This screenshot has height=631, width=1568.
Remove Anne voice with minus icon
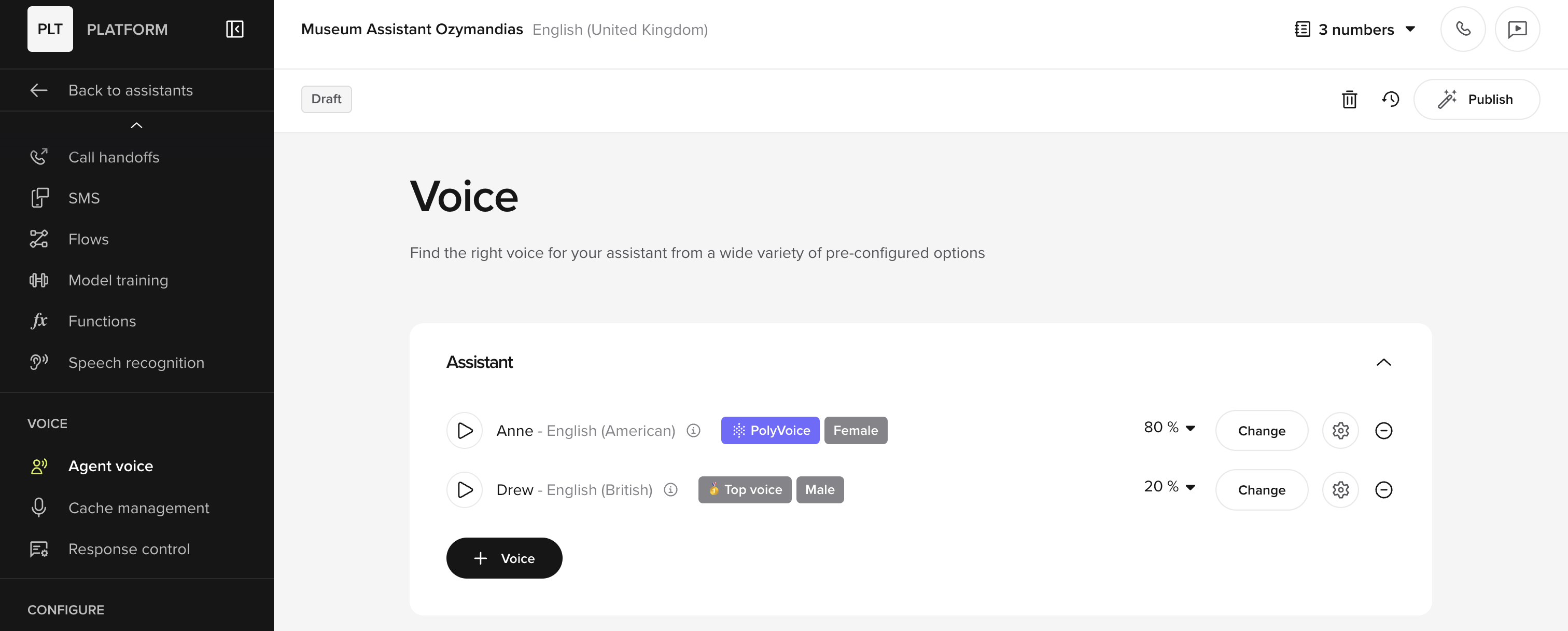(x=1383, y=431)
